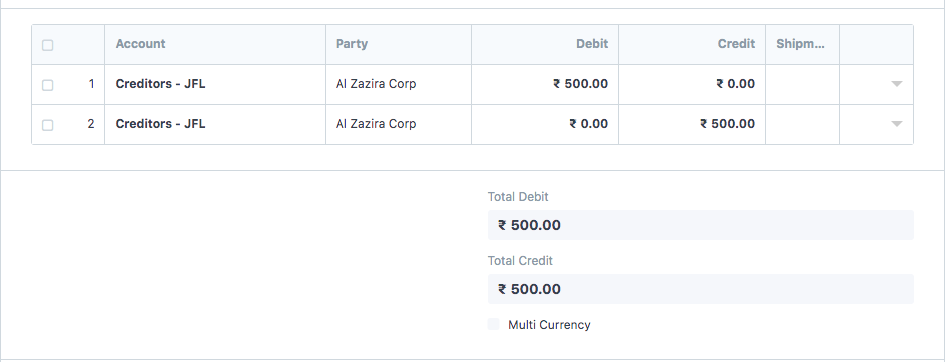Enable the Multi Currency checkbox

click(x=494, y=324)
